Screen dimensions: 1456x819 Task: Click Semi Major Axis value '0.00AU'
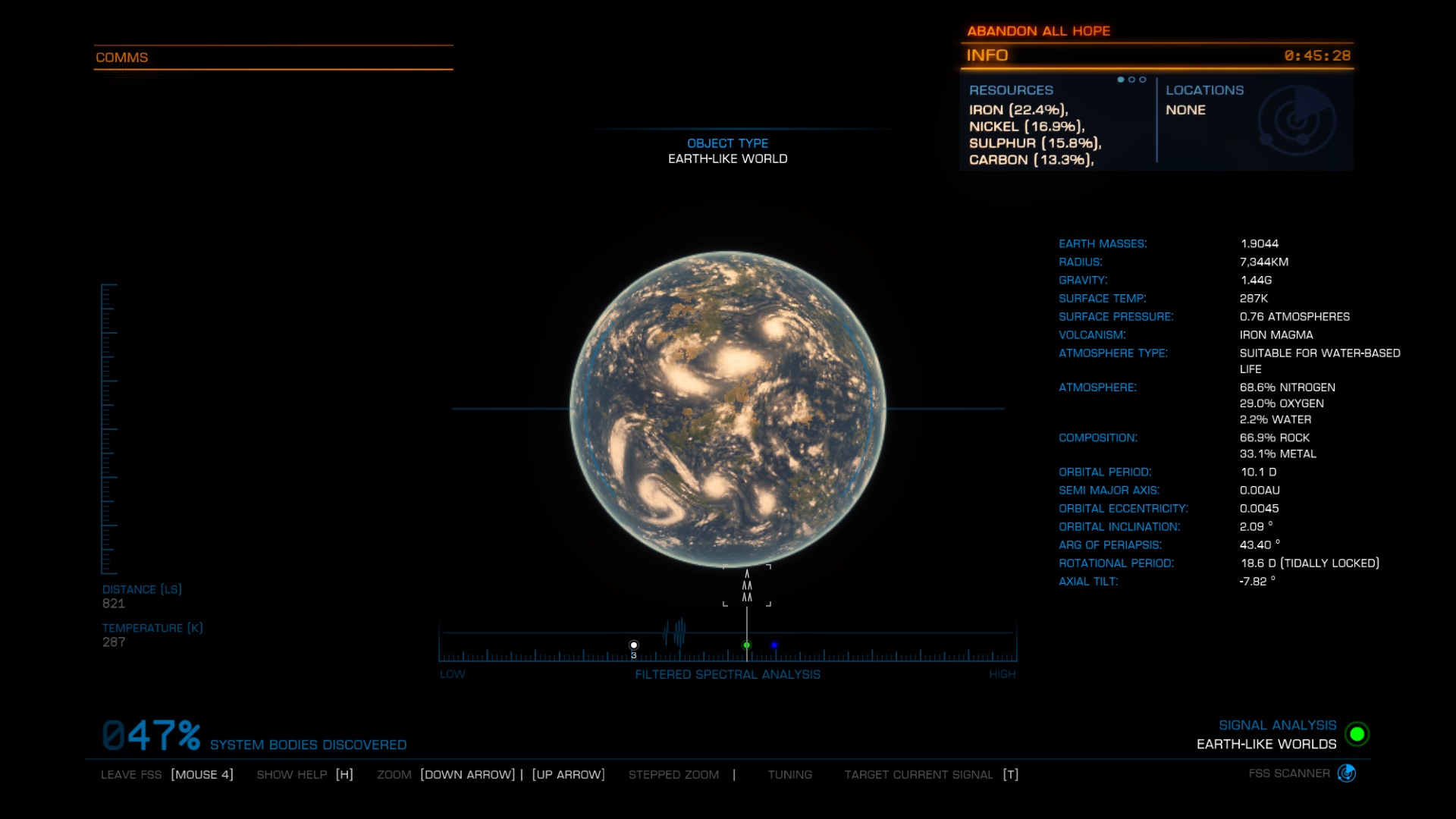coord(1260,490)
